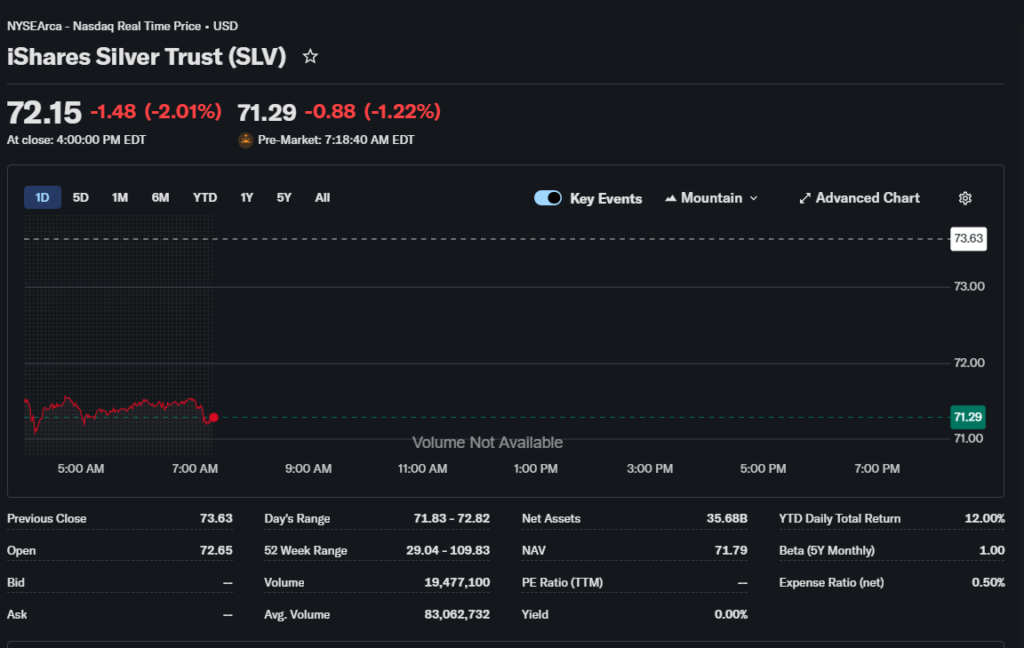Select the 1D time range tab
This screenshot has width=1024, height=648.
click(42, 198)
